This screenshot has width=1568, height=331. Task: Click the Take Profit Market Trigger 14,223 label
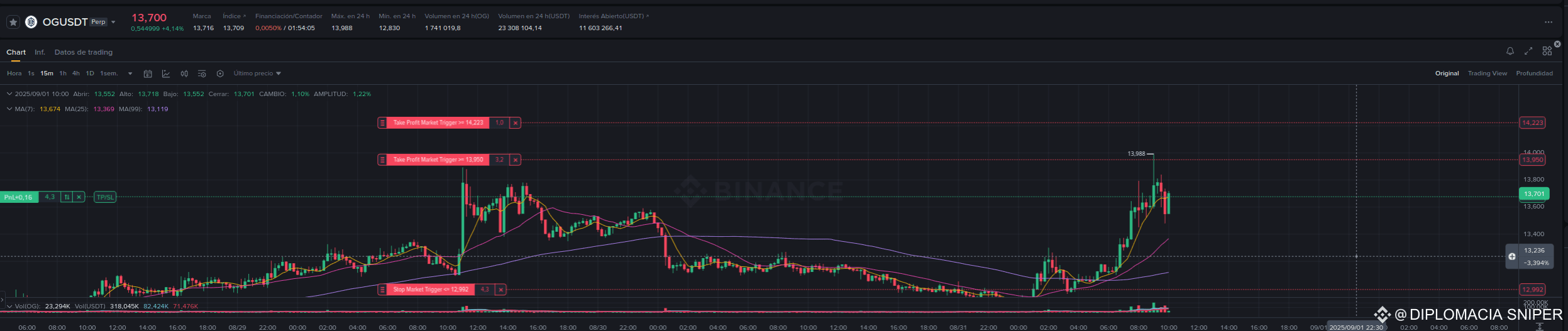click(438, 123)
